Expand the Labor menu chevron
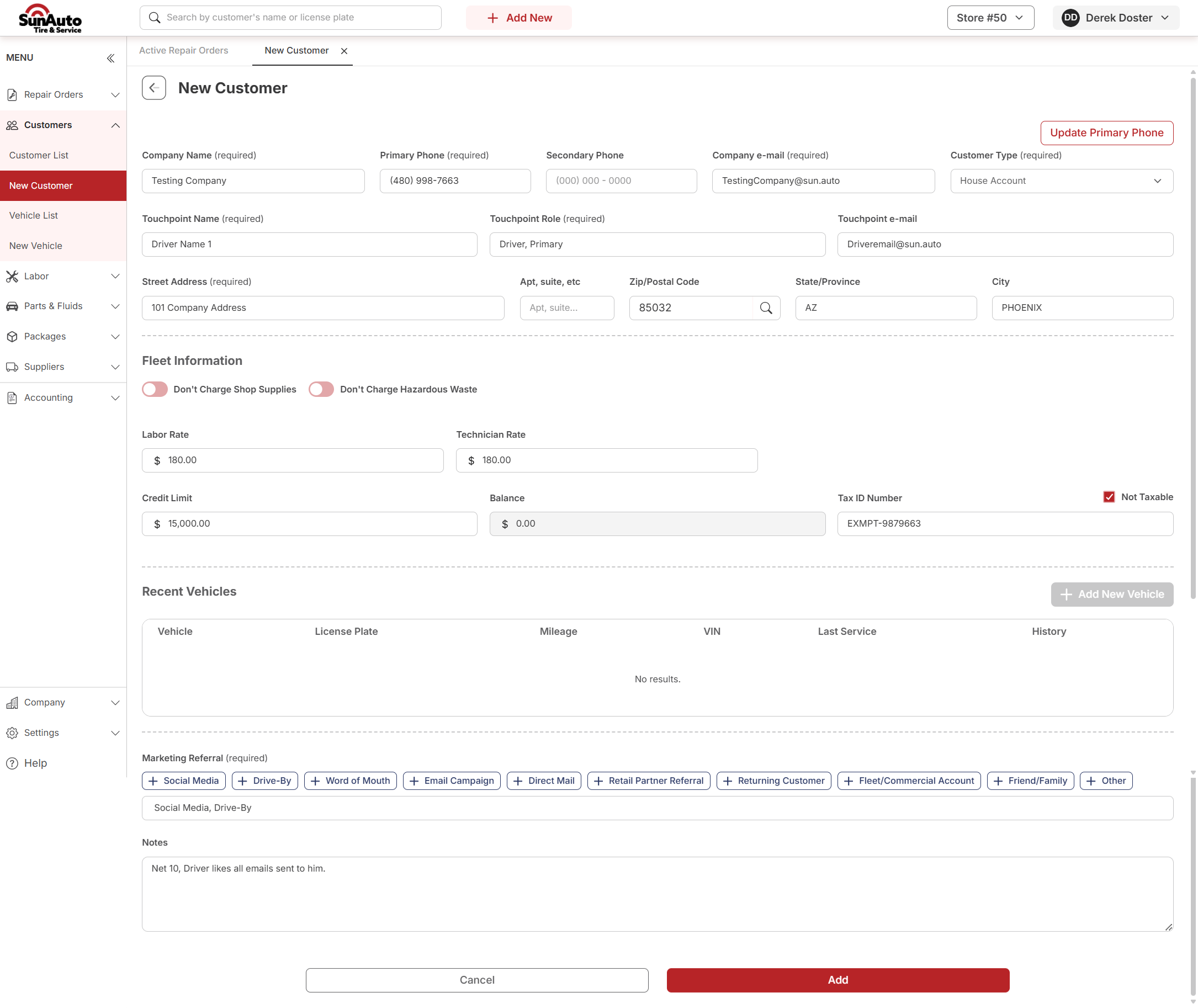1198x1008 pixels. [115, 277]
